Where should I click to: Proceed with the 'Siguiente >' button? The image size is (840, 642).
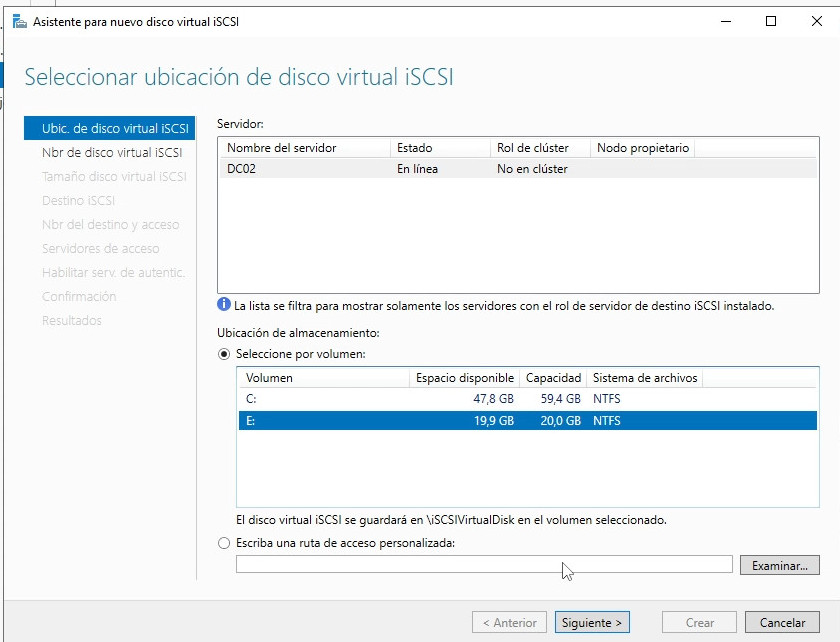coord(592,622)
